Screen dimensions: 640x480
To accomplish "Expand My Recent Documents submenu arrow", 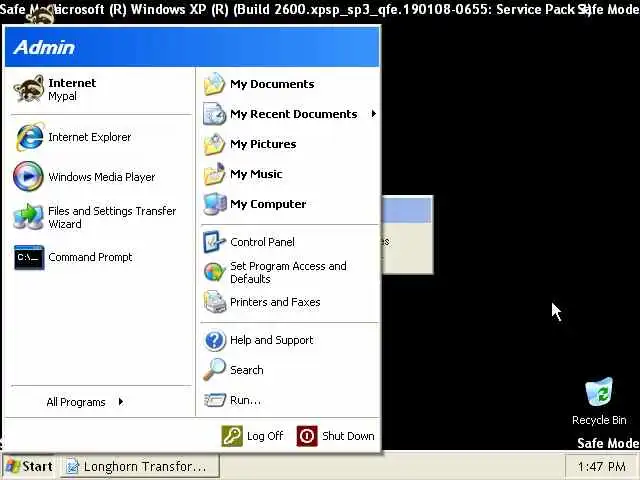I will pos(373,114).
